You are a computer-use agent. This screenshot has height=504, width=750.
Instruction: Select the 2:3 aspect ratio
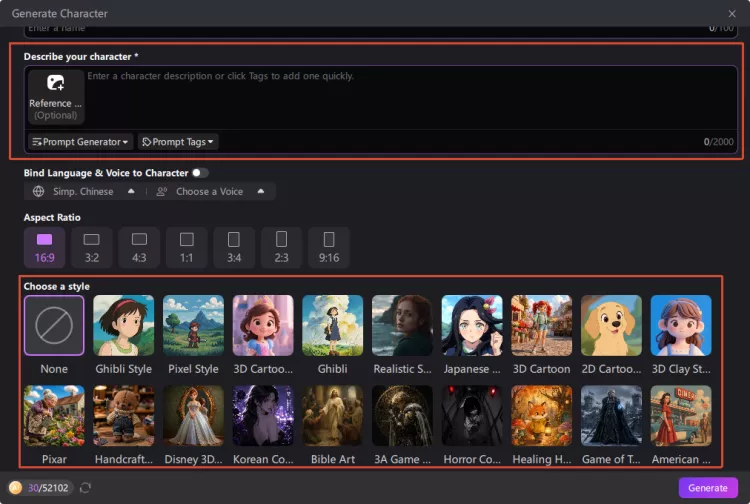click(281, 248)
